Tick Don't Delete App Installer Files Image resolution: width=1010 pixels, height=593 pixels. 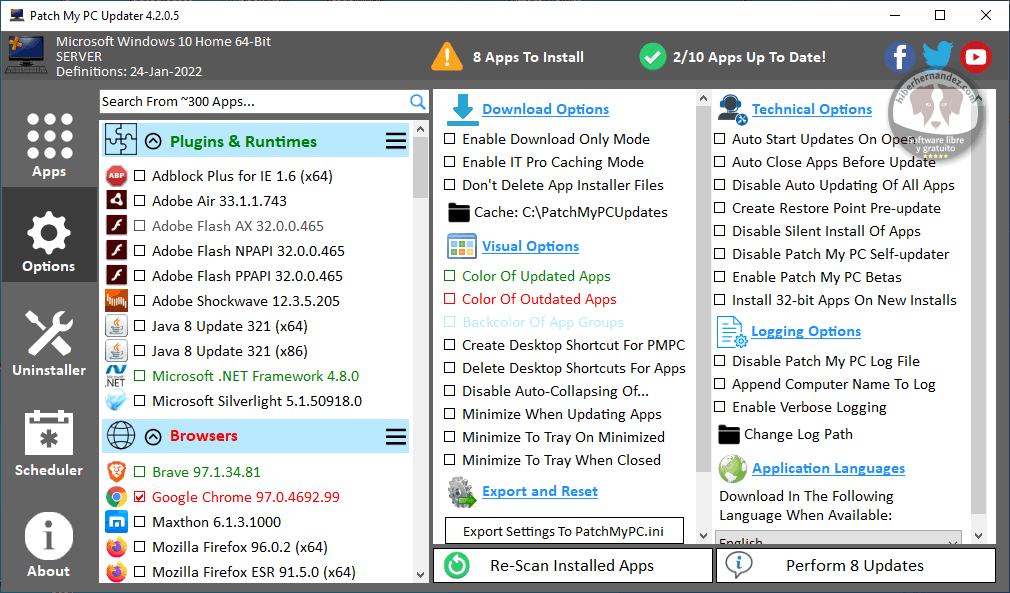[450, 185]
